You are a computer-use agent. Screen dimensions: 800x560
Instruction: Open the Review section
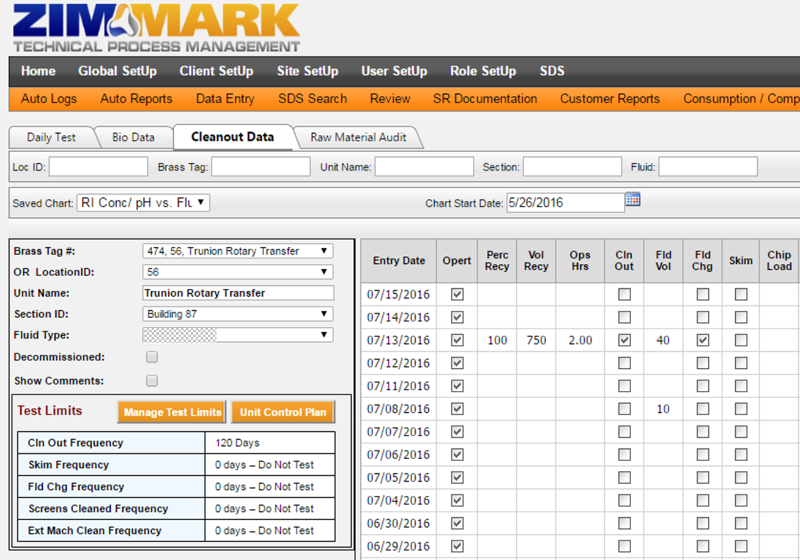(x=390, y=98)
